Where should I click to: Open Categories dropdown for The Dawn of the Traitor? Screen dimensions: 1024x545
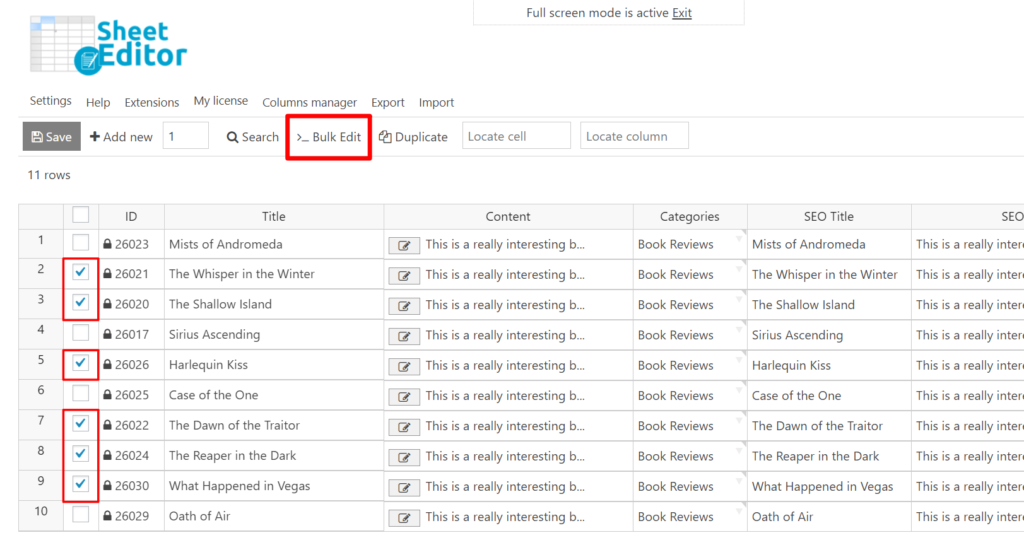[739, 420]
